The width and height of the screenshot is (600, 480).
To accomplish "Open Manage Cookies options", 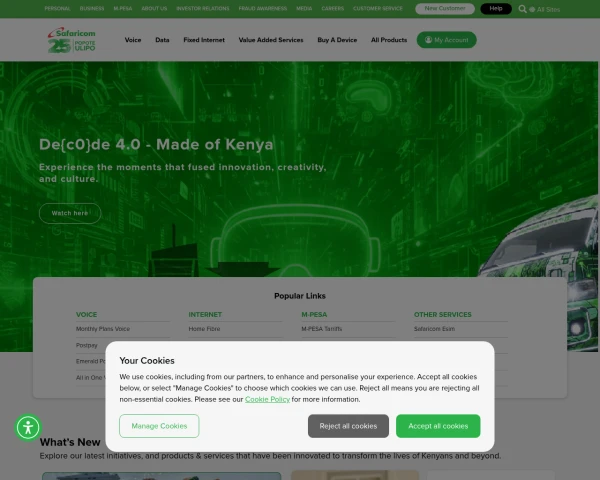I will 159,426.
